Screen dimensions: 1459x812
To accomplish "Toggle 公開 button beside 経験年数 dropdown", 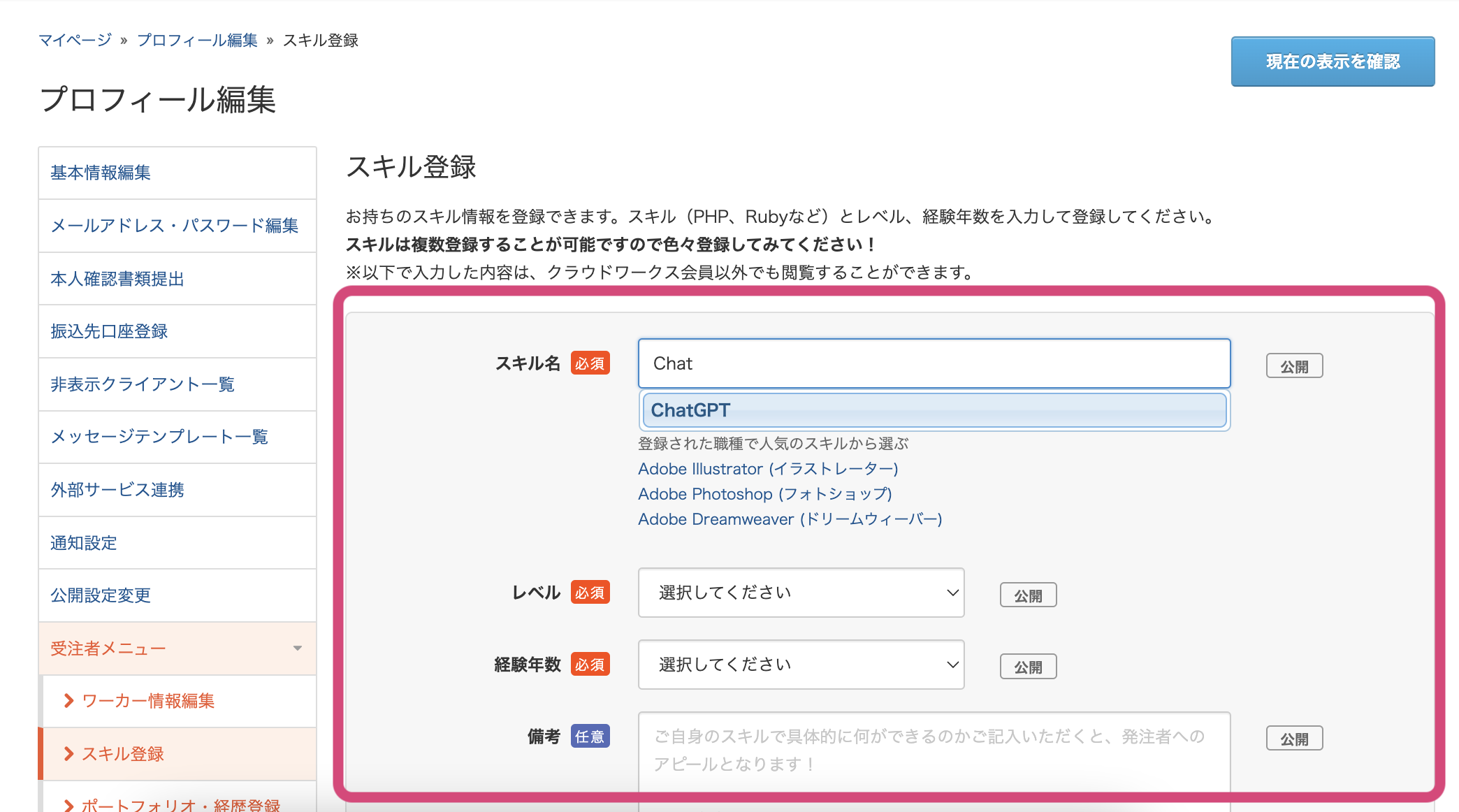I will pos(1027,667).
